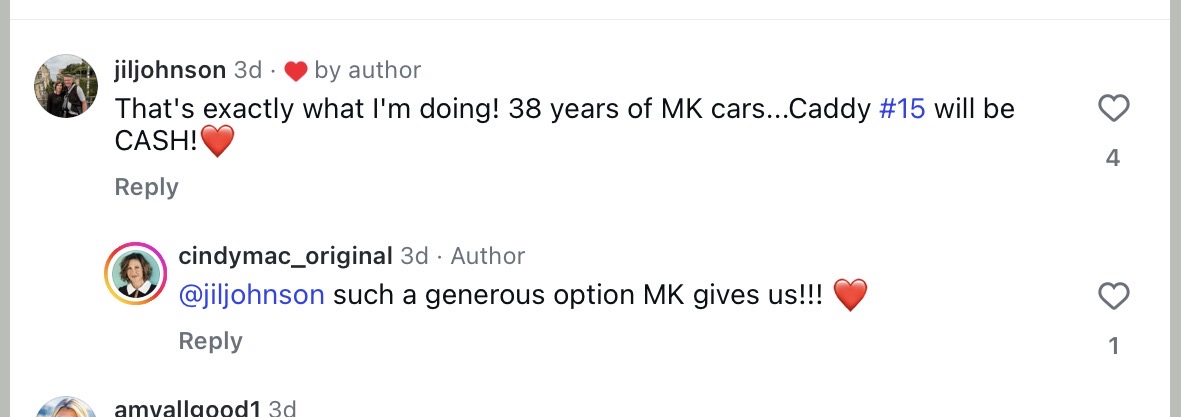Click the 3d timestamp on cindymac_original's reply
This screenshot has width=1181, height=417.
415,256
